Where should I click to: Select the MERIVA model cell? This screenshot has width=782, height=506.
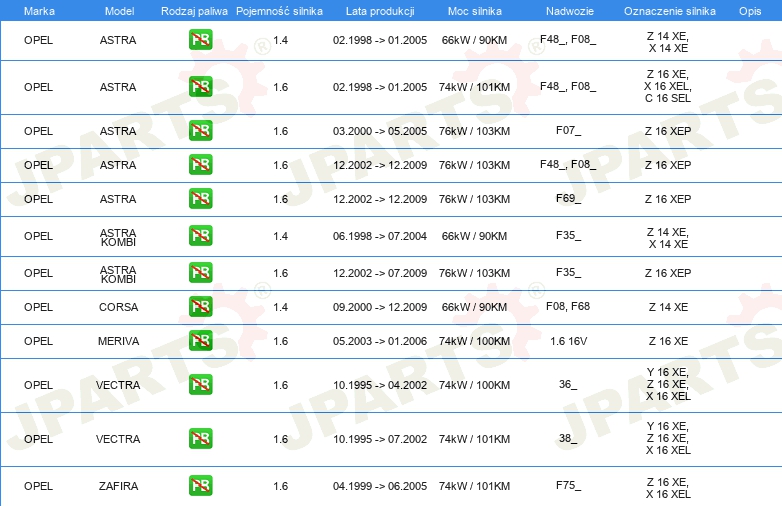click(x=118, y=341)
